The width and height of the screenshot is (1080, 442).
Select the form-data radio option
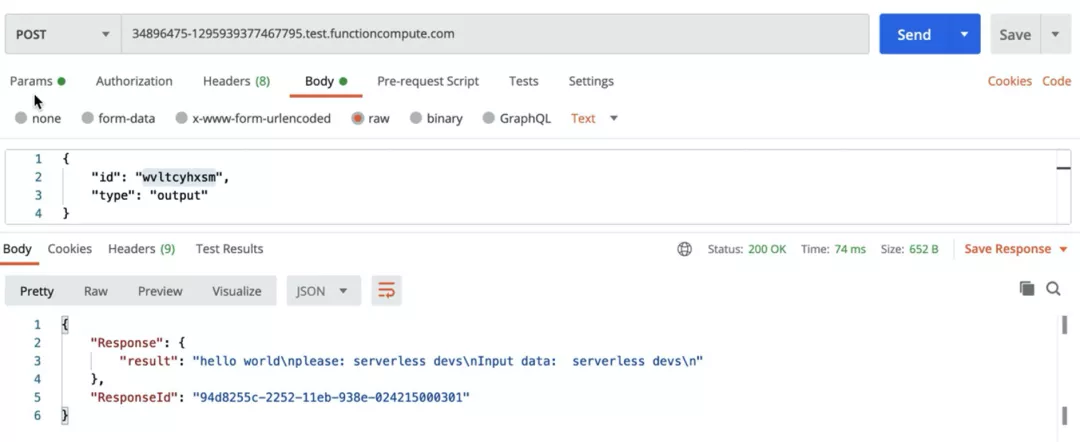coord(87,118)
